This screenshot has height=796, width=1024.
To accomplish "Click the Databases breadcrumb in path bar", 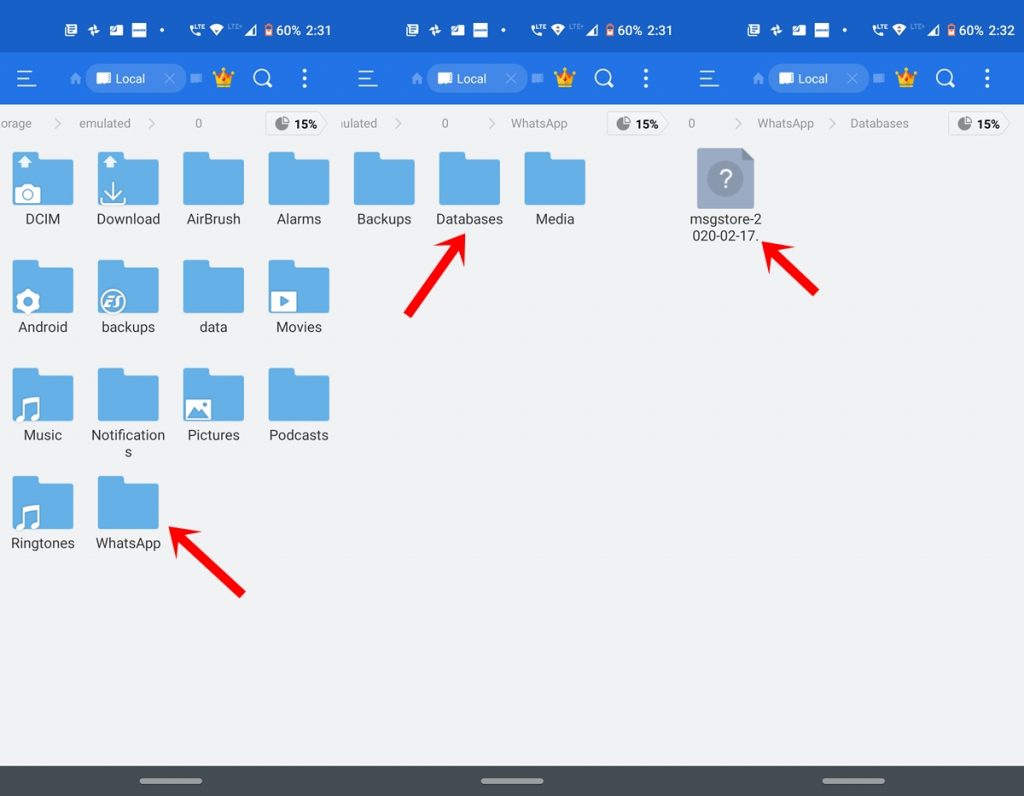I will pos(879,124).
